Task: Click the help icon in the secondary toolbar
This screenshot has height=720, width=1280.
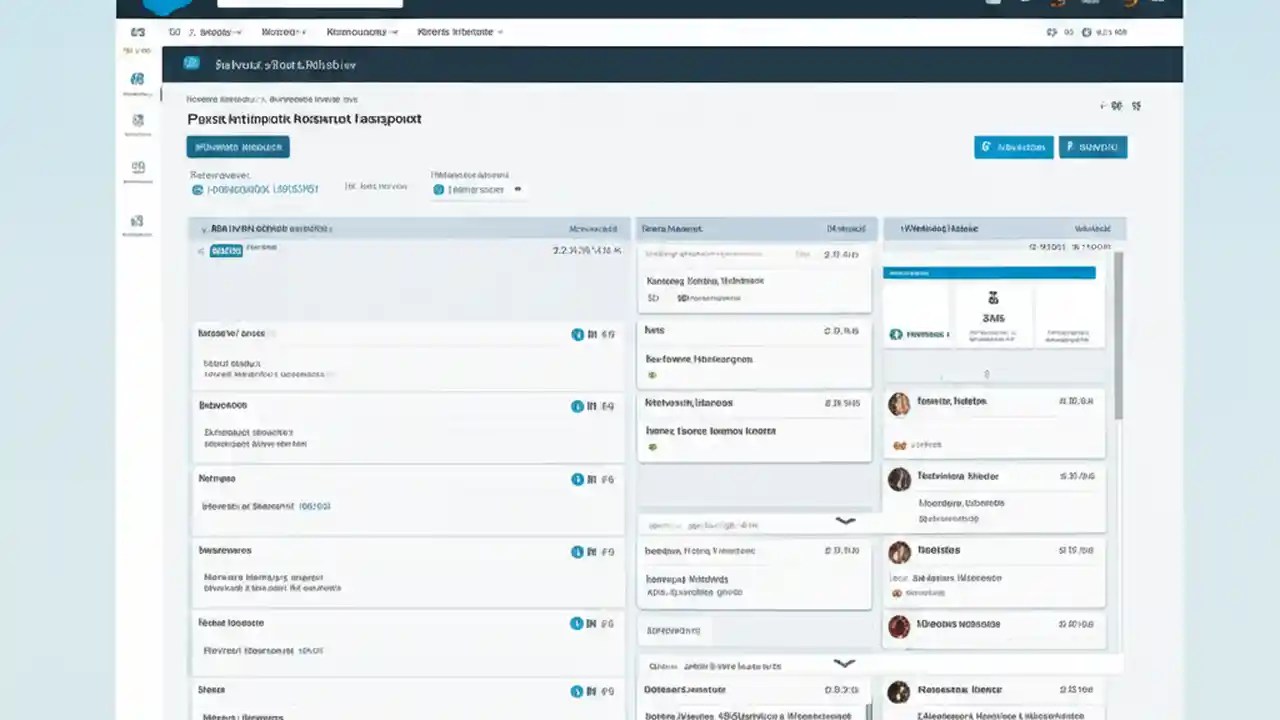Action: [x=1084, y=31]
